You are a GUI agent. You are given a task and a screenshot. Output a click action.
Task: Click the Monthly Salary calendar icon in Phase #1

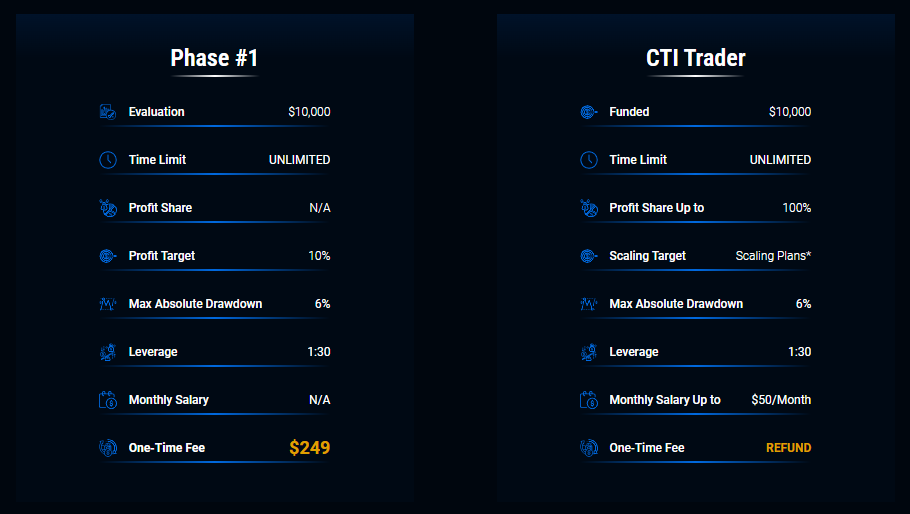coord(108,400)
